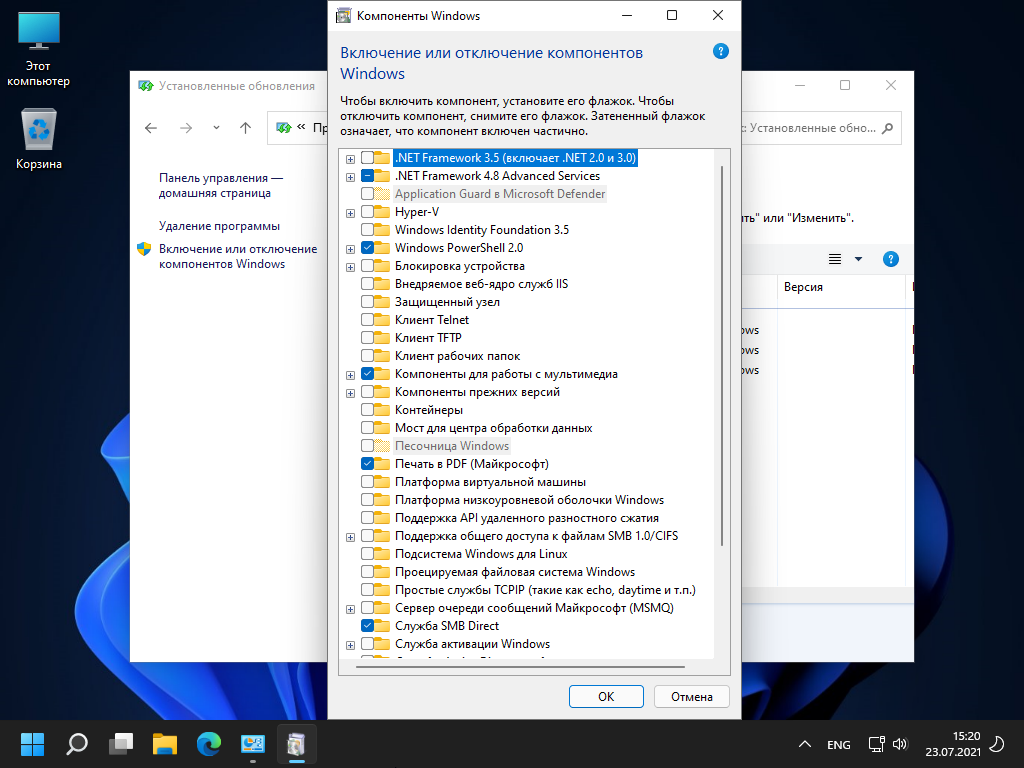Viewport: 1024px width, 768px height.
Task: Click the Up arrow in Installed Updates window
Action: click(x=245, y=128)
